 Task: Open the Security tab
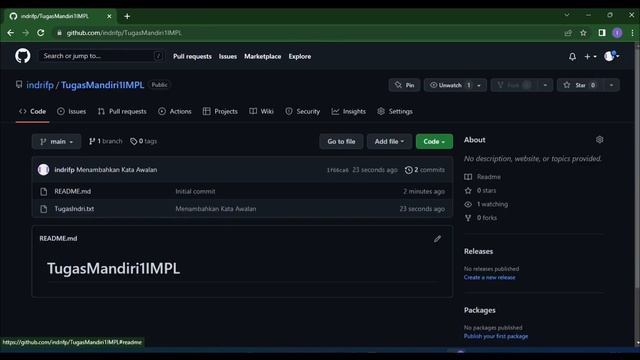point(303,111)
